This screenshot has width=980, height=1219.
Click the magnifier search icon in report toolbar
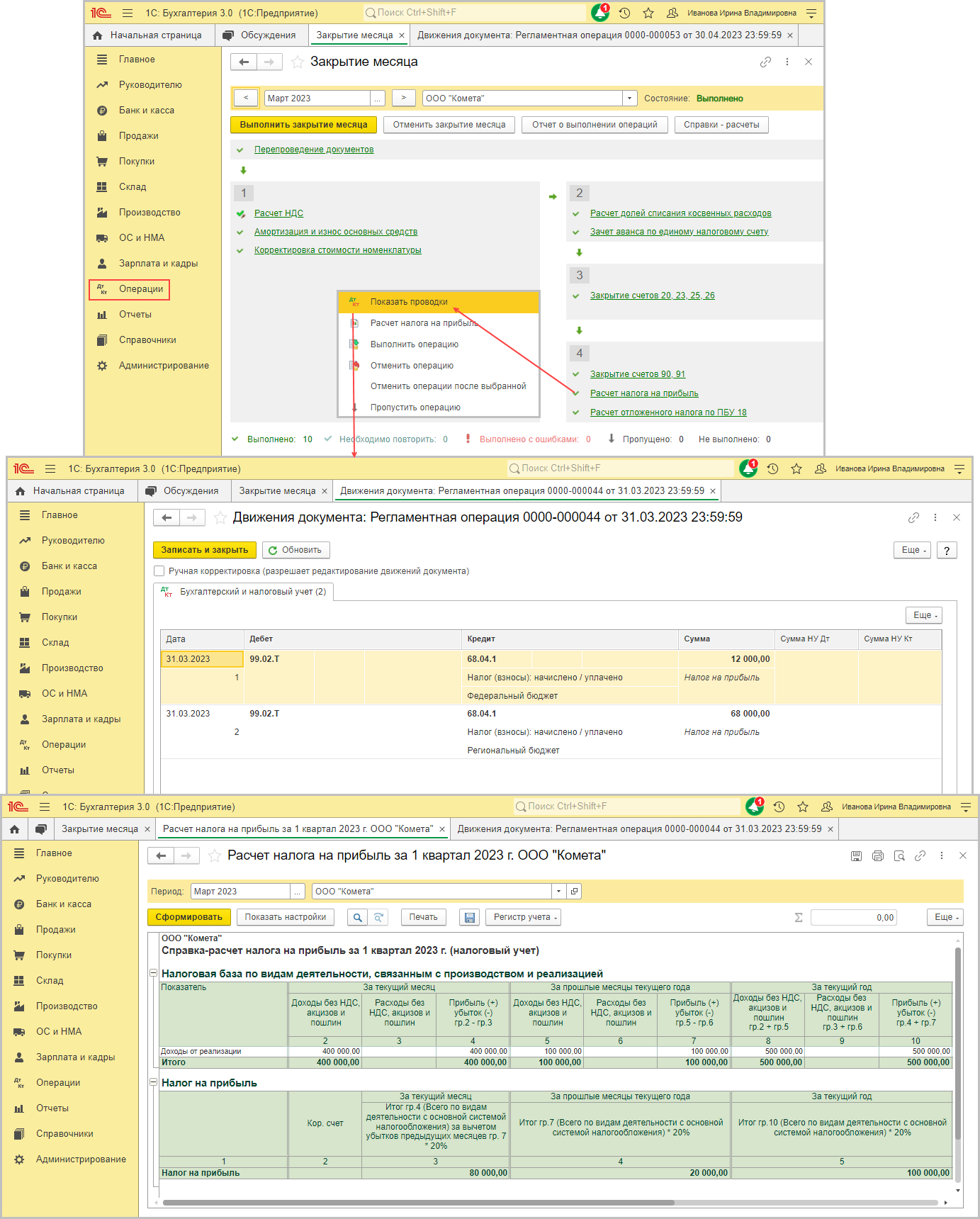point(358,918)
